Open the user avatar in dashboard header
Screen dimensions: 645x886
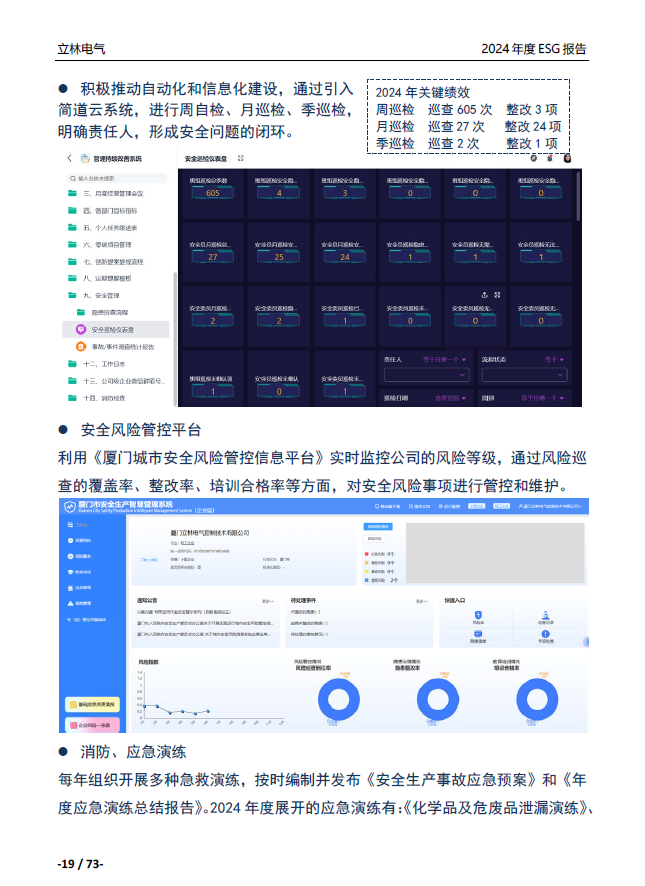[x=567, y=158]
